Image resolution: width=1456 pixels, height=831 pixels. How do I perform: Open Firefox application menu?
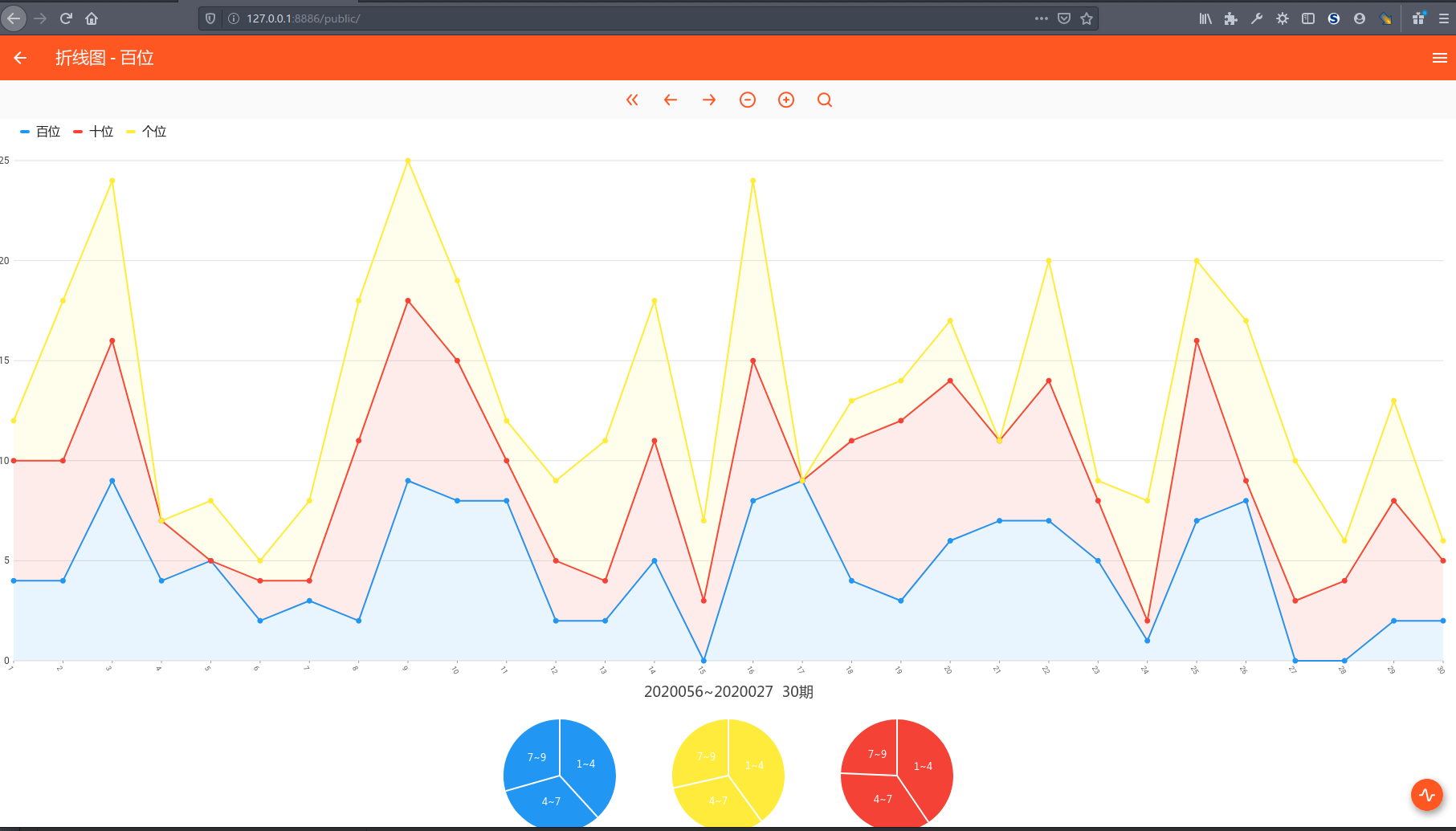pyautogui.click(x=1444, y=18)
